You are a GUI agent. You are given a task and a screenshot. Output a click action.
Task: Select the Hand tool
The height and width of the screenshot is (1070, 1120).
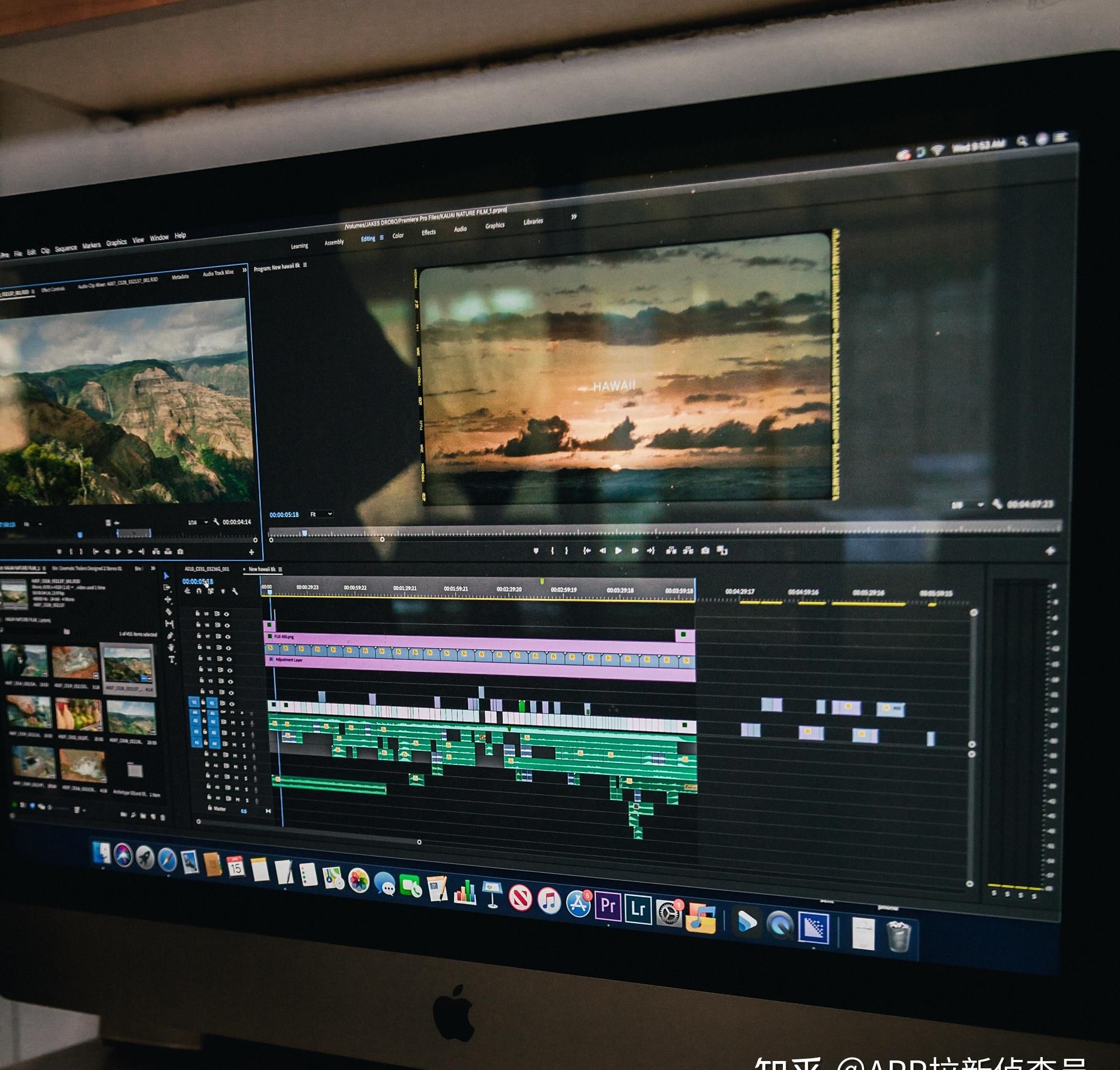tap(172, 648)
